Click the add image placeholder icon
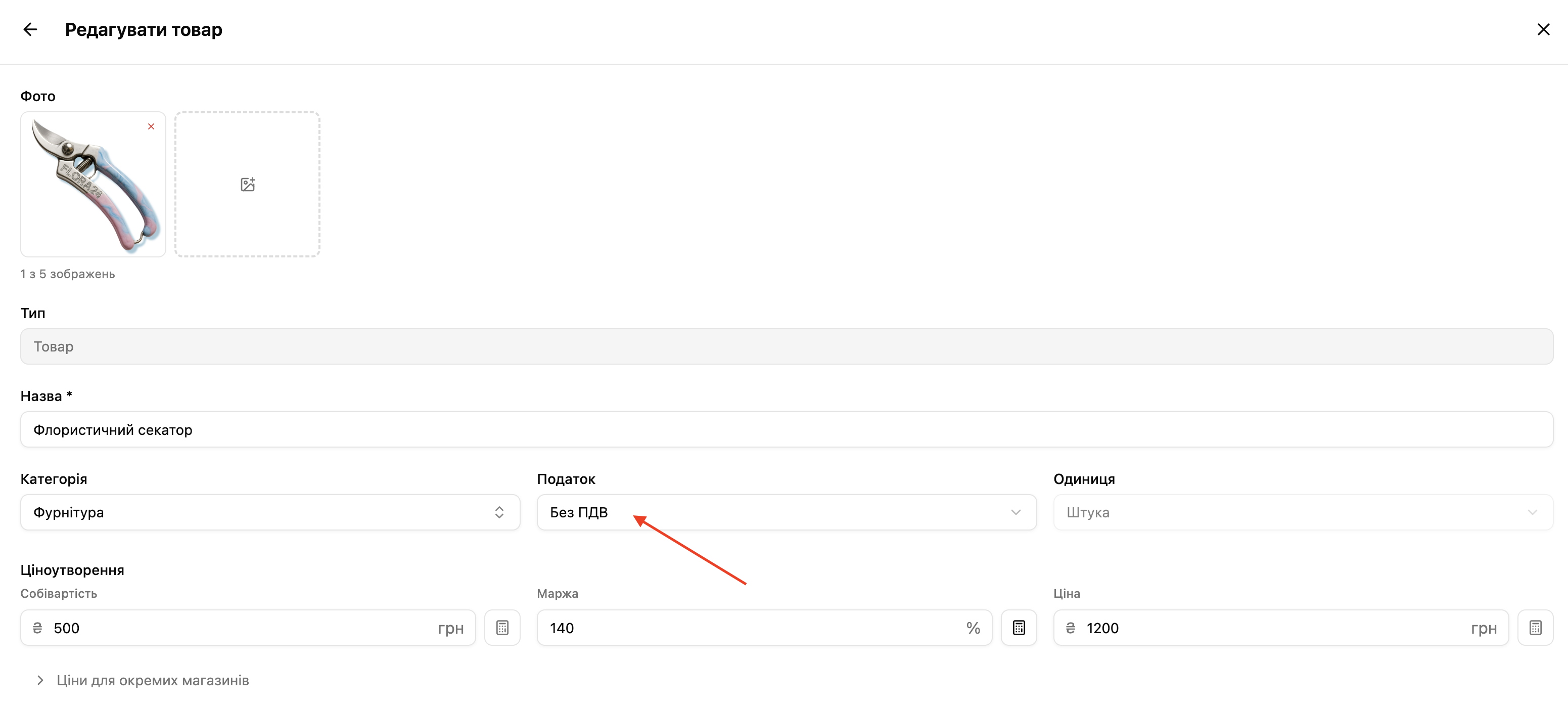Screen dimensions: 1568x706 (x=247, y=185)
